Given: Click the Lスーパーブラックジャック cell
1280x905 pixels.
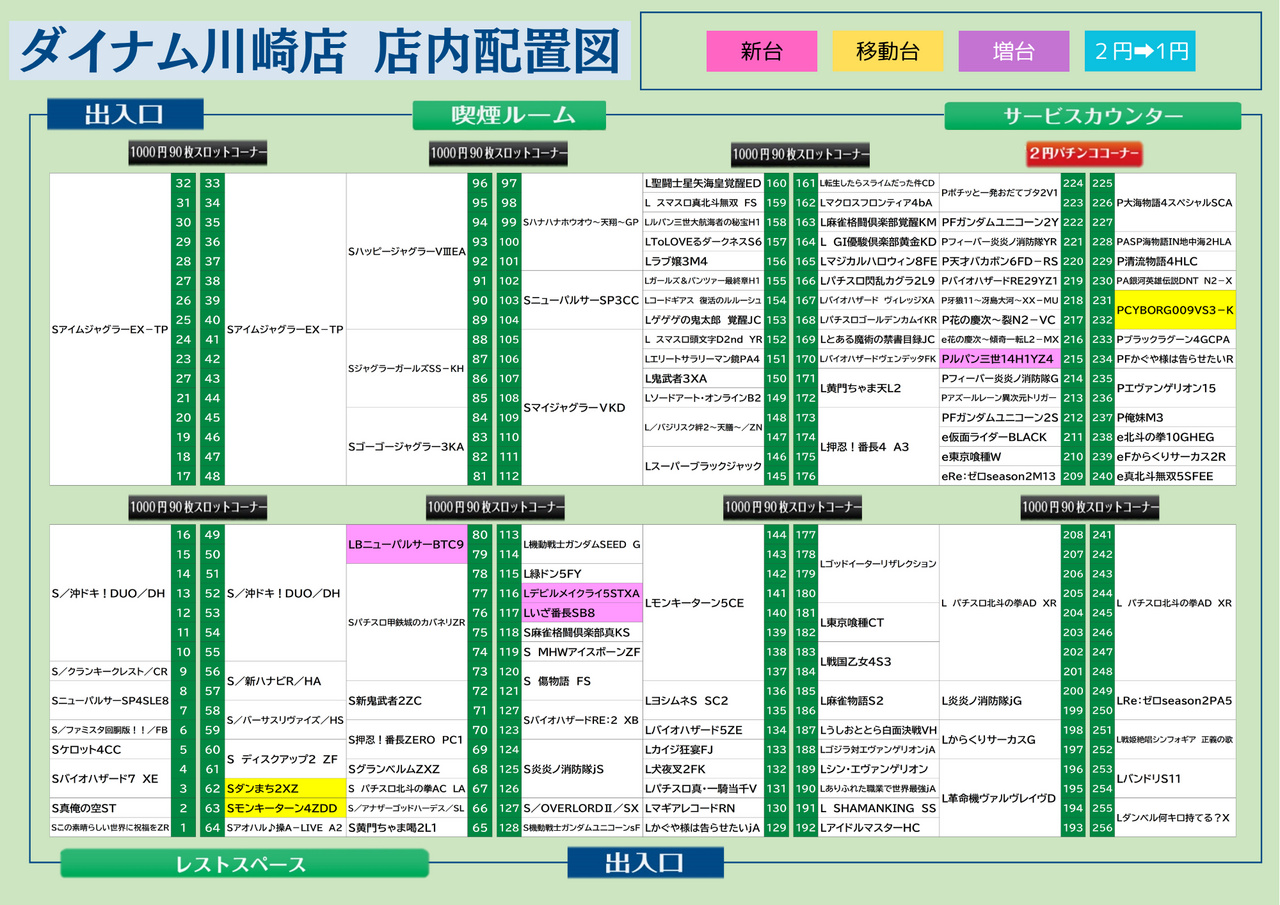Looking at the screenshot, I should [x=703, y=466].
